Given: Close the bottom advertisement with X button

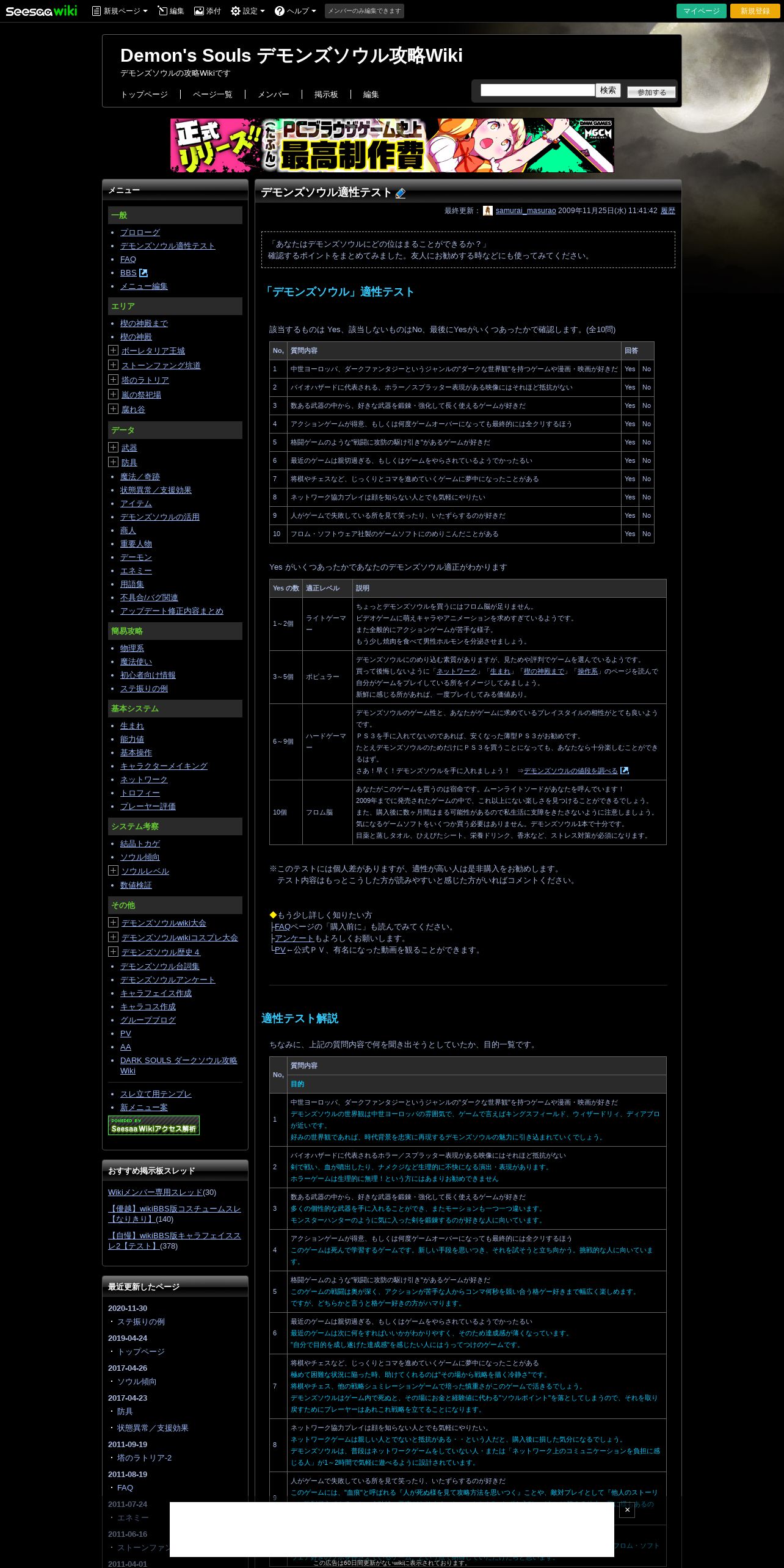Looking at the screenshot, I should tap(627, 1510).
